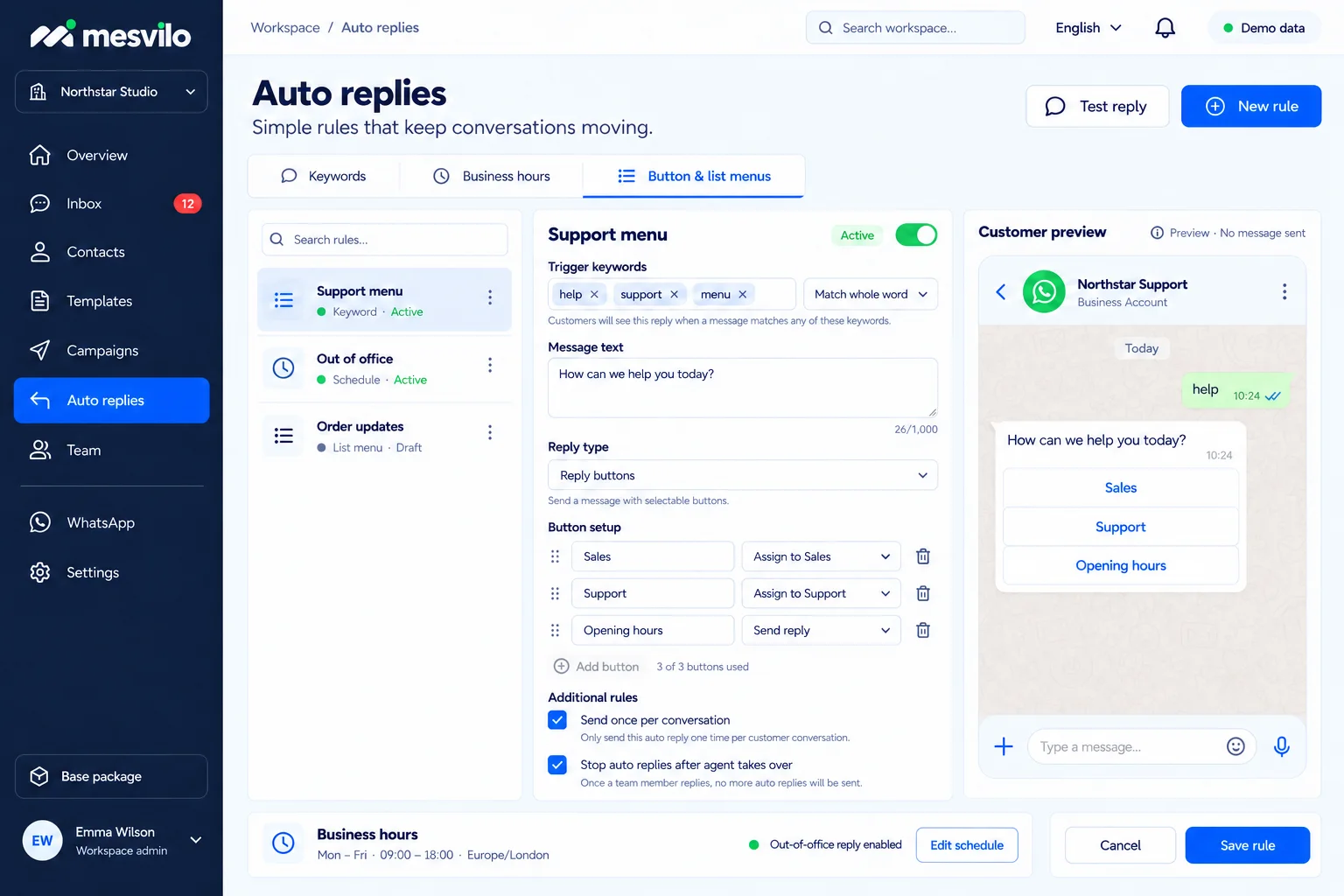Open the Reply type dropdown
This screenshot has width=1344, height=896.
tap(743, 475)
